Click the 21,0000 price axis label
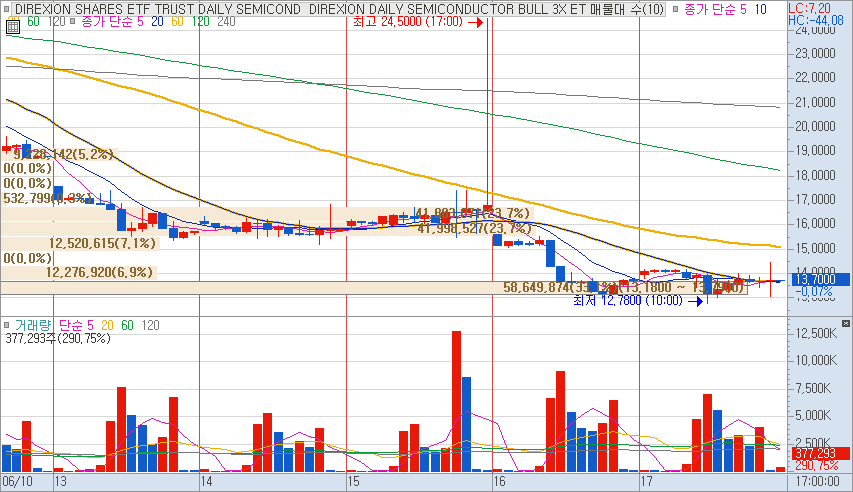The width and height of the screenshot is (853, 492). (815, 102)
